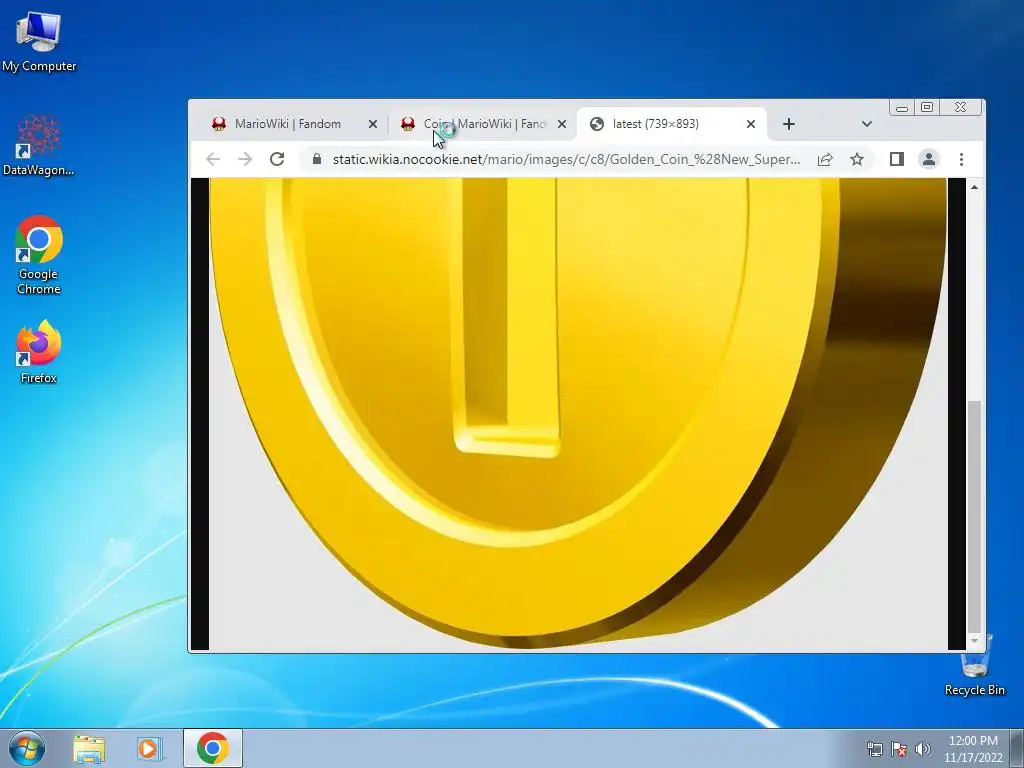Maximize the Chrome window

click(x=927, y=107)
